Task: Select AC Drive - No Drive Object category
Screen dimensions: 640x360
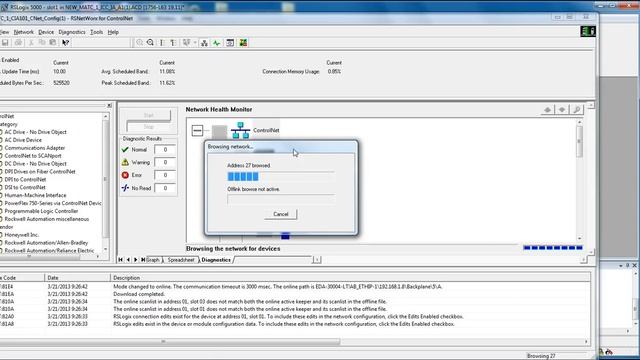Action: 36,132
